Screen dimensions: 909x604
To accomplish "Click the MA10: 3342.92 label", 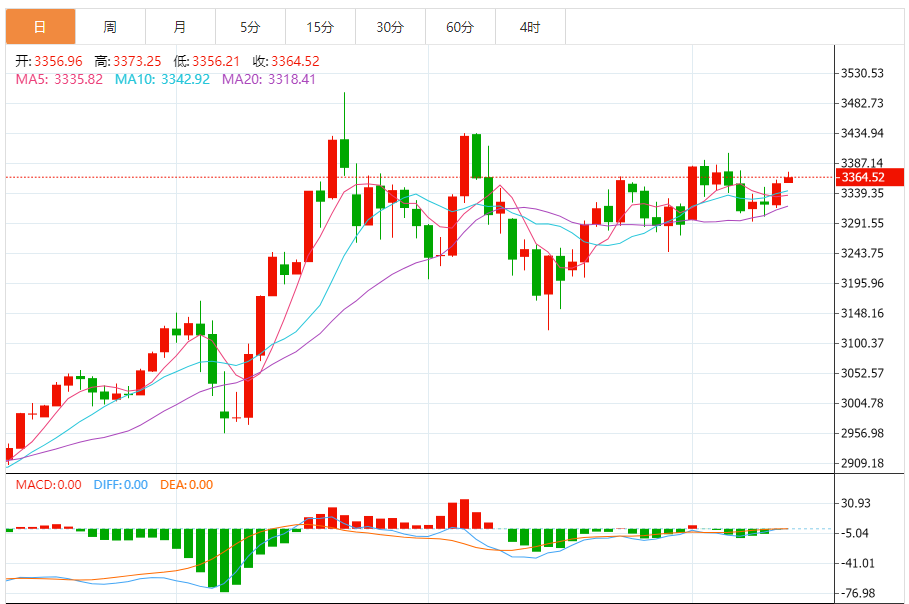I will pyautogui.click(x=162, y=79).
